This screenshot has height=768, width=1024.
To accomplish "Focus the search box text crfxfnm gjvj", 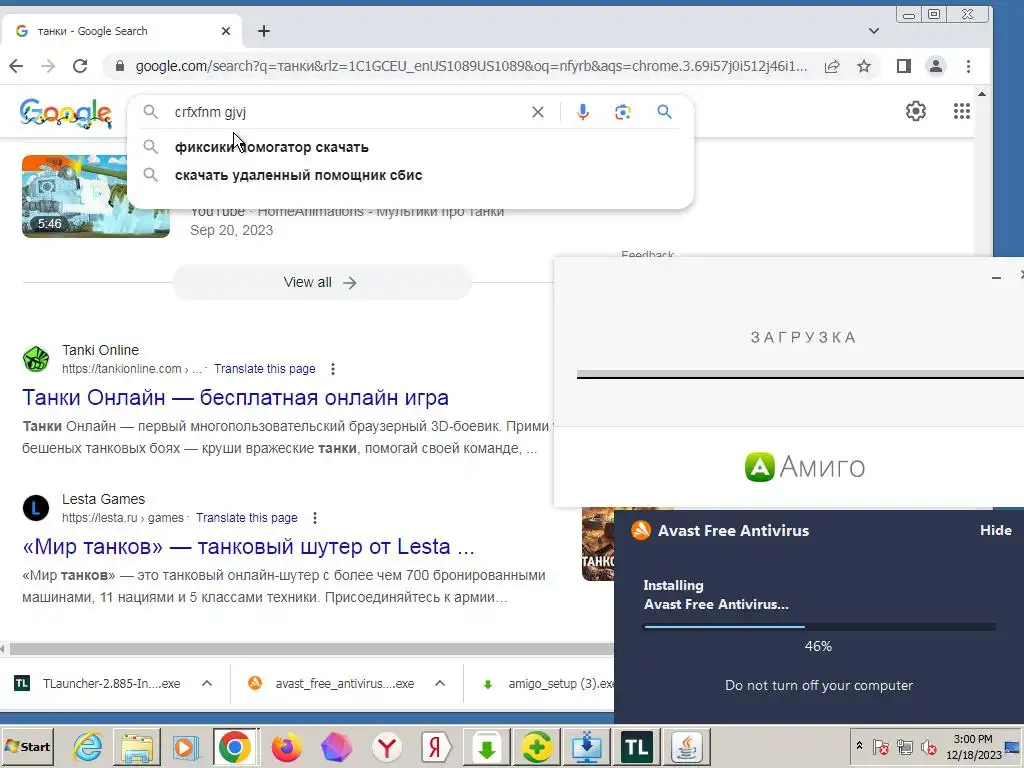I will [x=210, y=112].
